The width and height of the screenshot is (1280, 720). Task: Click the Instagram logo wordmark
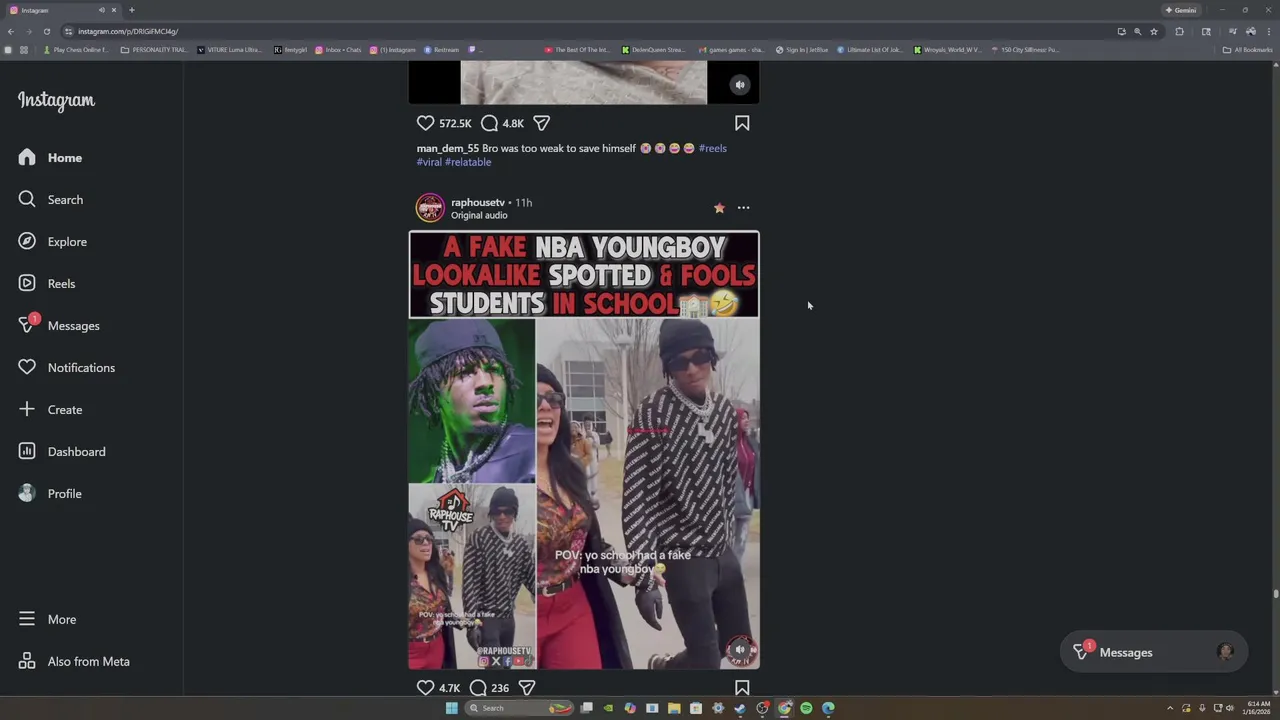coord(56,101)
